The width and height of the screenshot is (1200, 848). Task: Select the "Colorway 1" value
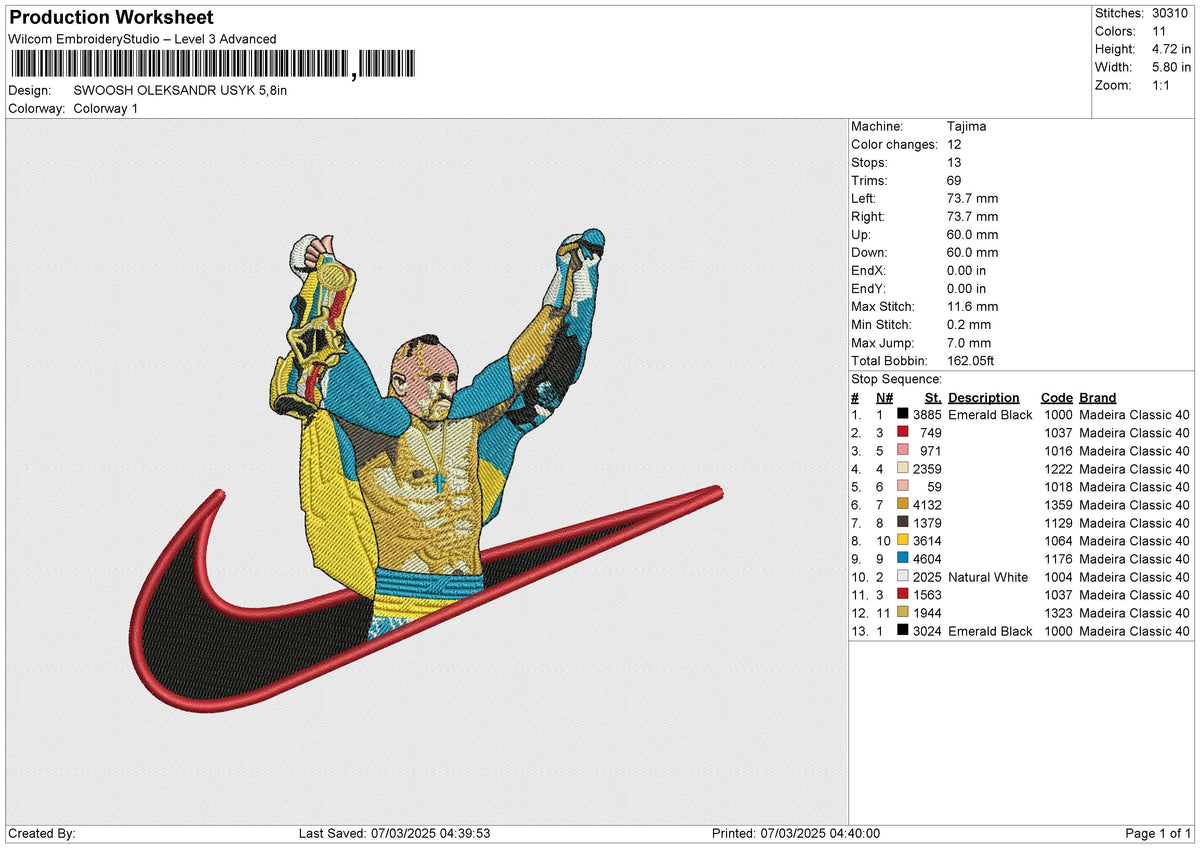coord(106,108)
